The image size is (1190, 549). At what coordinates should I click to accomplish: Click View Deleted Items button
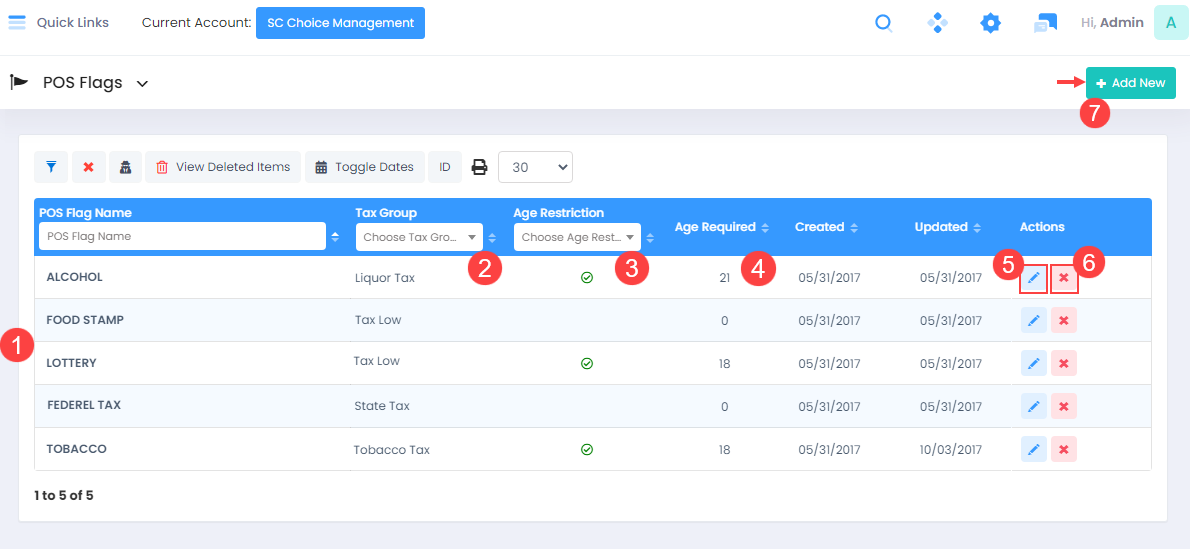pyautogui.click(x=224, y=167)
